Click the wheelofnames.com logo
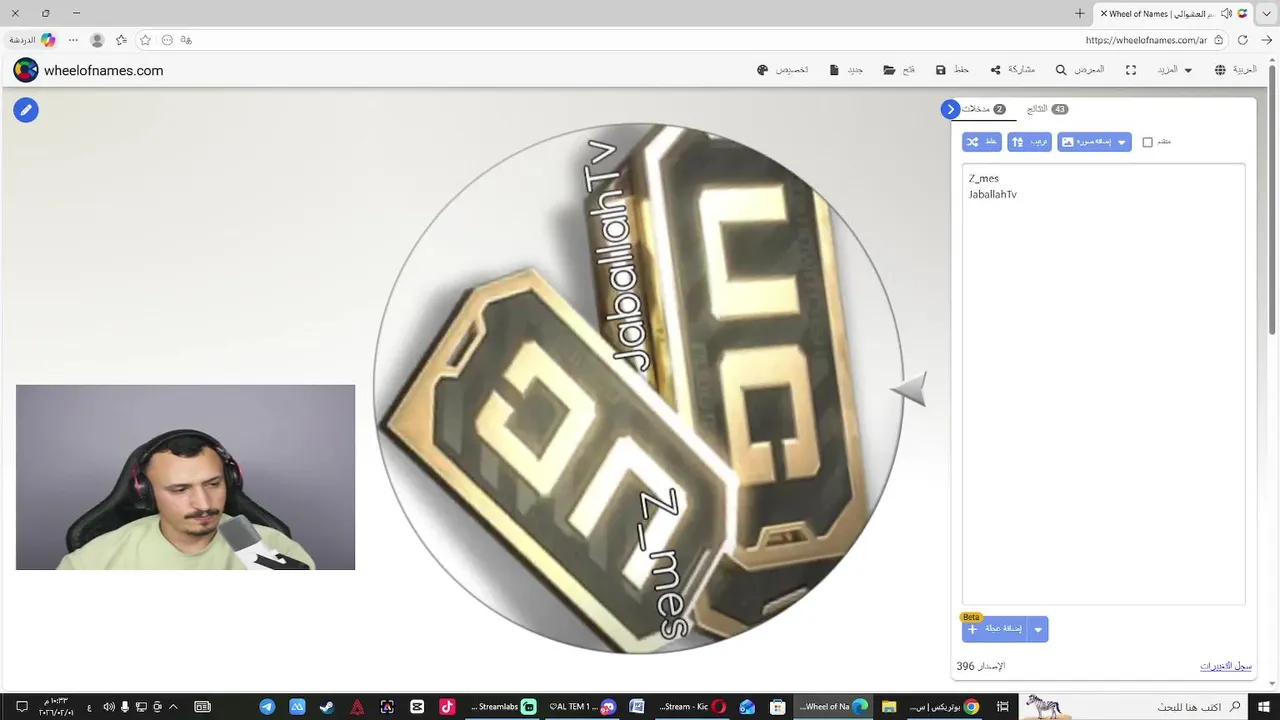 [88, 70]
